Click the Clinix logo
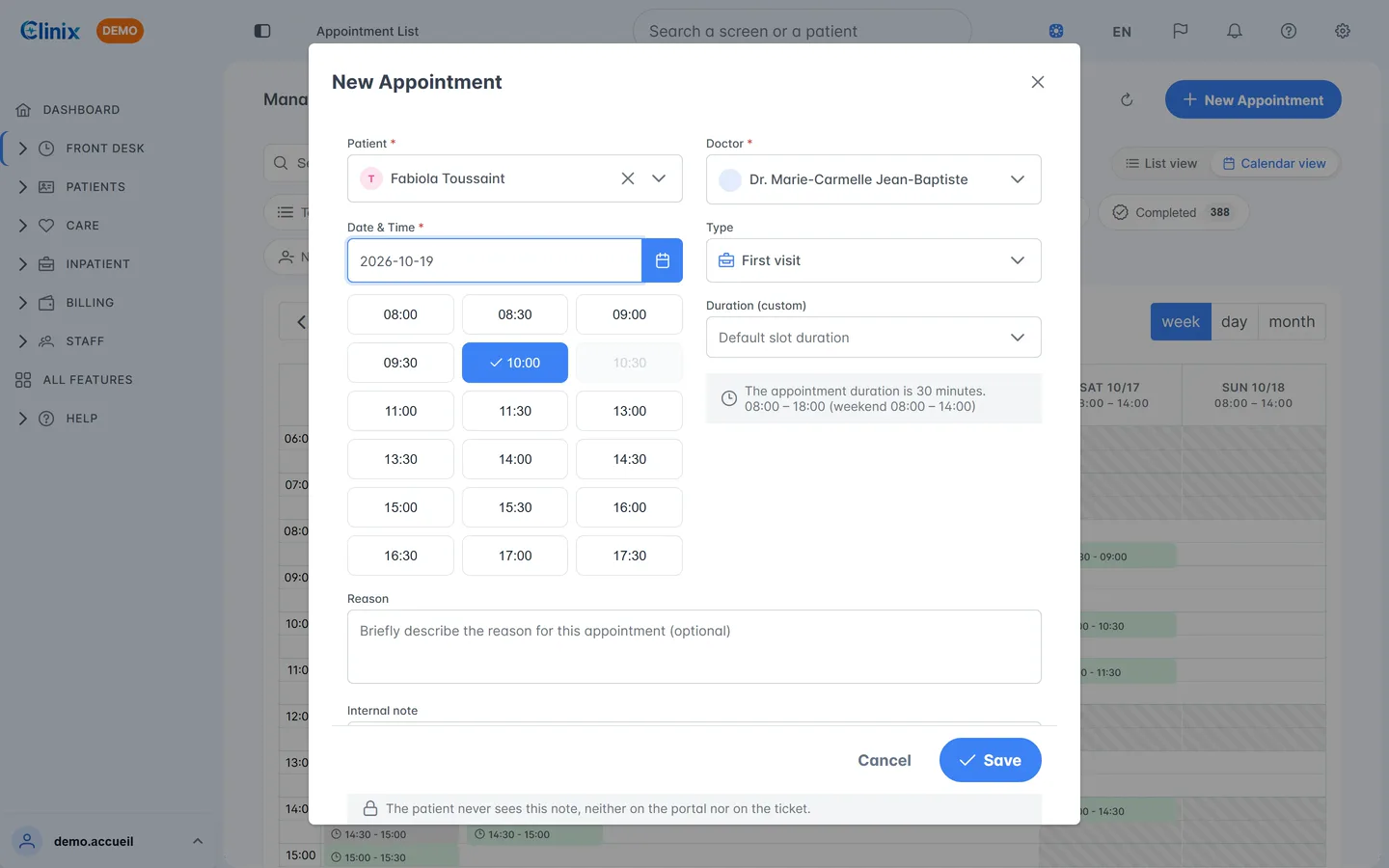 (50, 31)
